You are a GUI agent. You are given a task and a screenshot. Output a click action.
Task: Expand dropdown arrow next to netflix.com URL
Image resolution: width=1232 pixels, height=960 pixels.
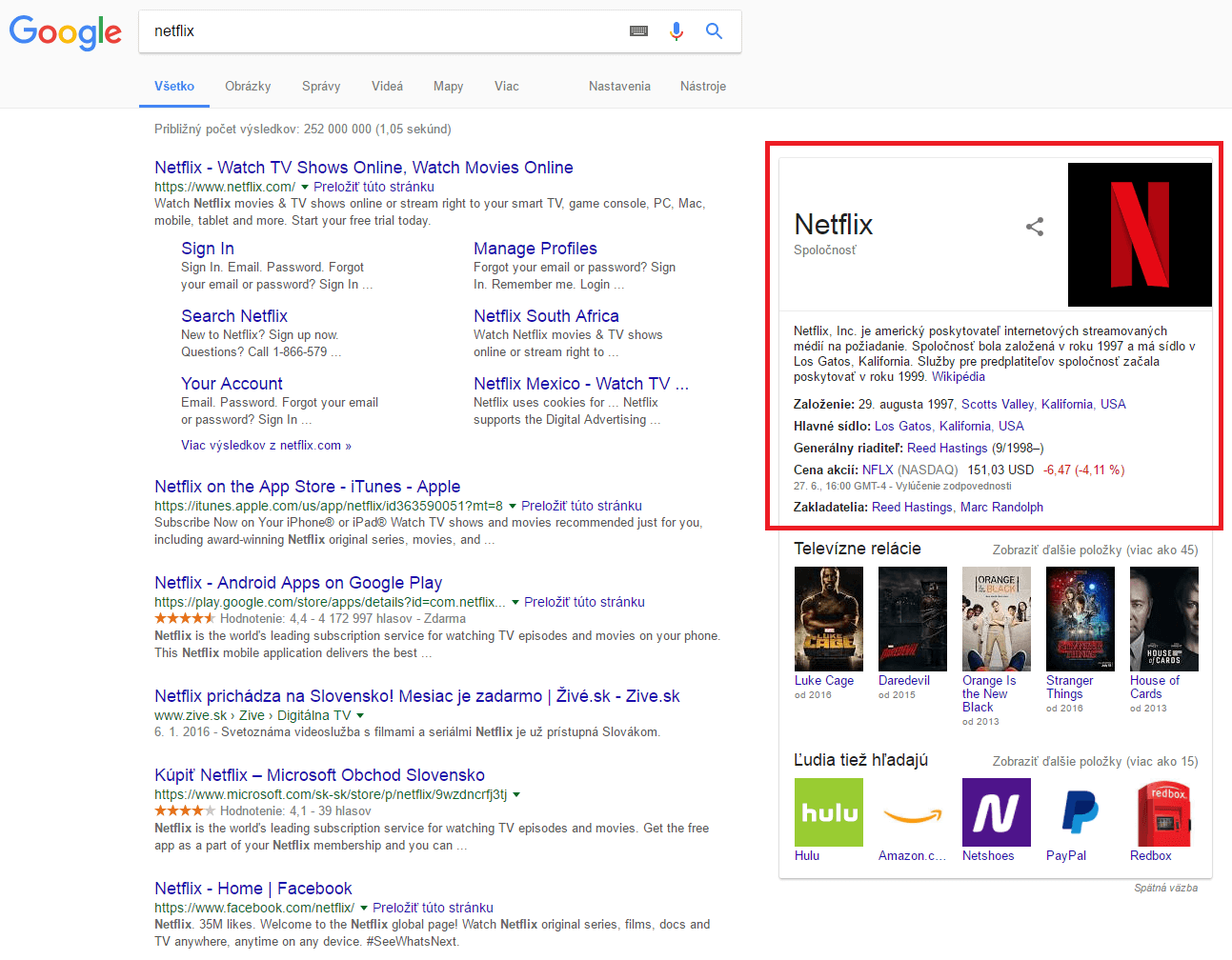click(x=305, y=188)
